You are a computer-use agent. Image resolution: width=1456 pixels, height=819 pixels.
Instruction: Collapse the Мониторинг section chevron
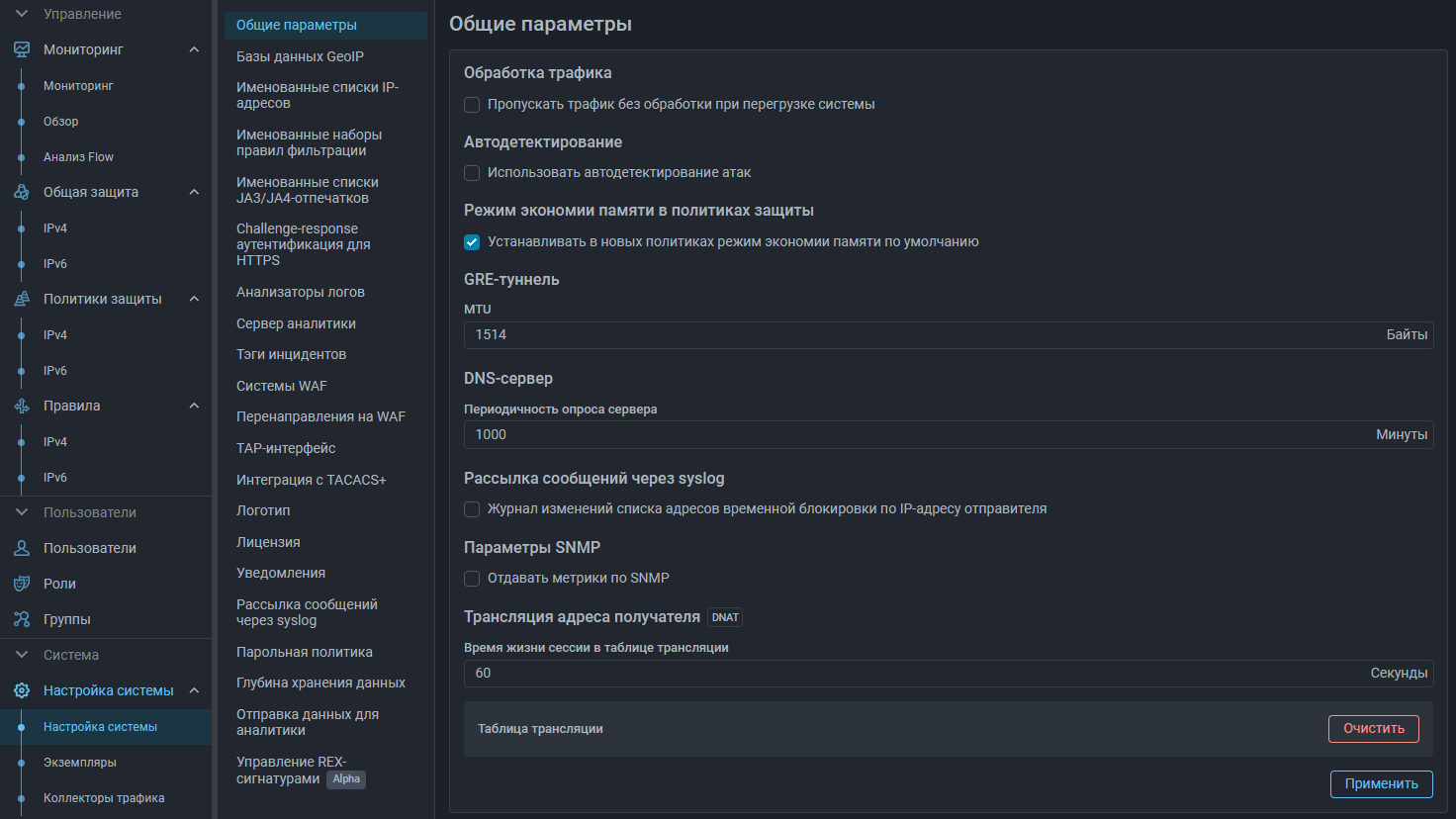tap(194, 49)
